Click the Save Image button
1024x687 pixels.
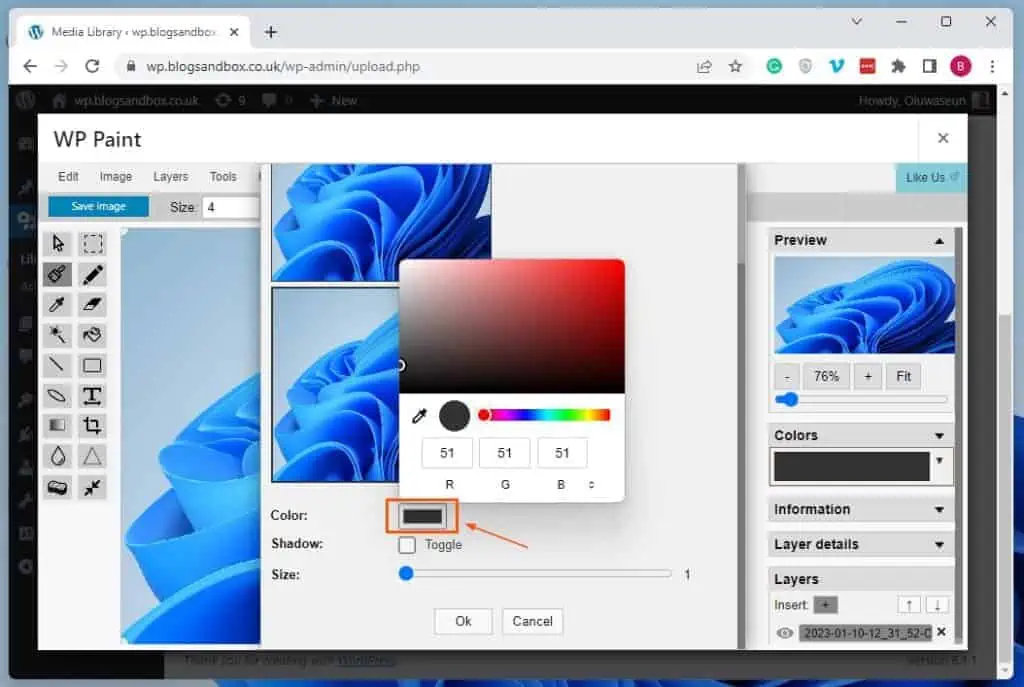(x=97, y=206)
